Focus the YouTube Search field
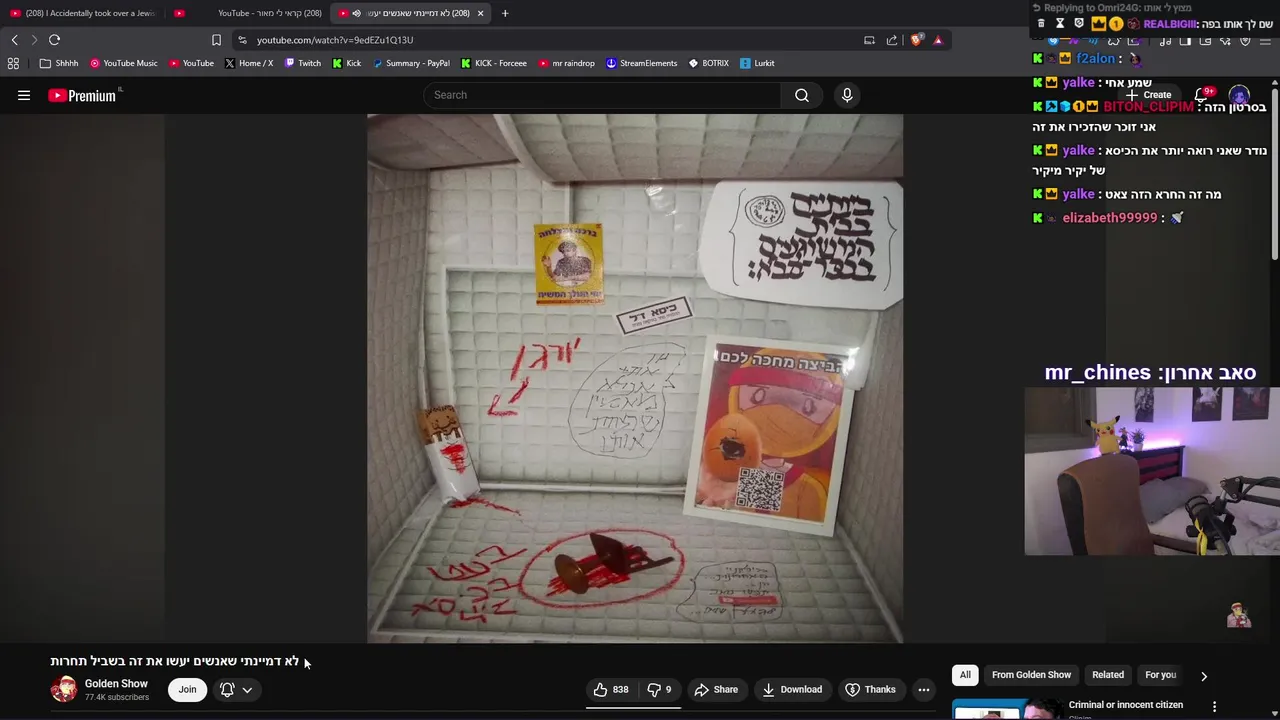This screenshot has width=1280, height=720. (x=602, y=95)
